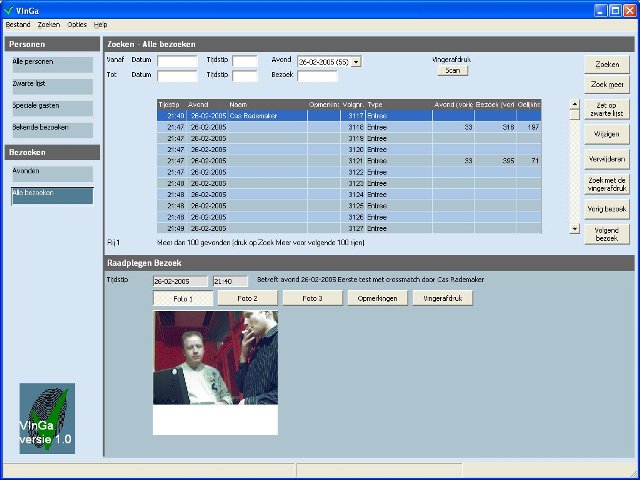Maximize the VinGa window

pyautogui.click(x=615, y=10)
